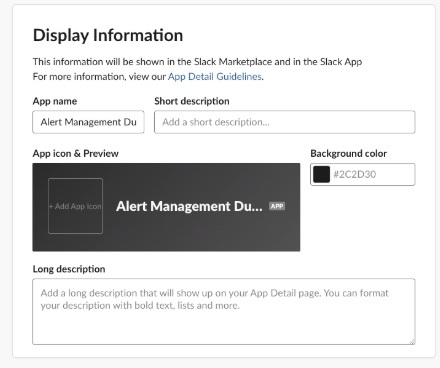This screenshot has height=368, width=440.
Task: Click the Slack Marketplace information sentence
Action: pos(197,62)
